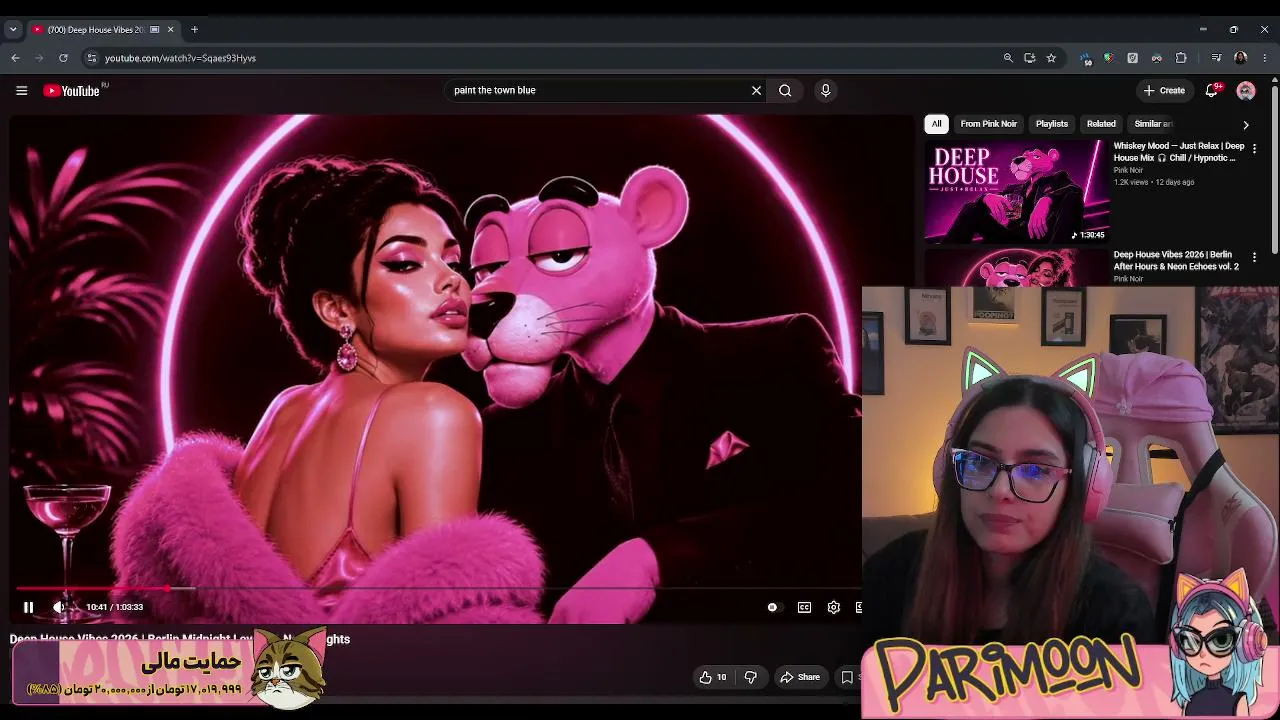Screen dimensions: 1280x720
Task: Select the All filter chip
Action: pos(936,124)
